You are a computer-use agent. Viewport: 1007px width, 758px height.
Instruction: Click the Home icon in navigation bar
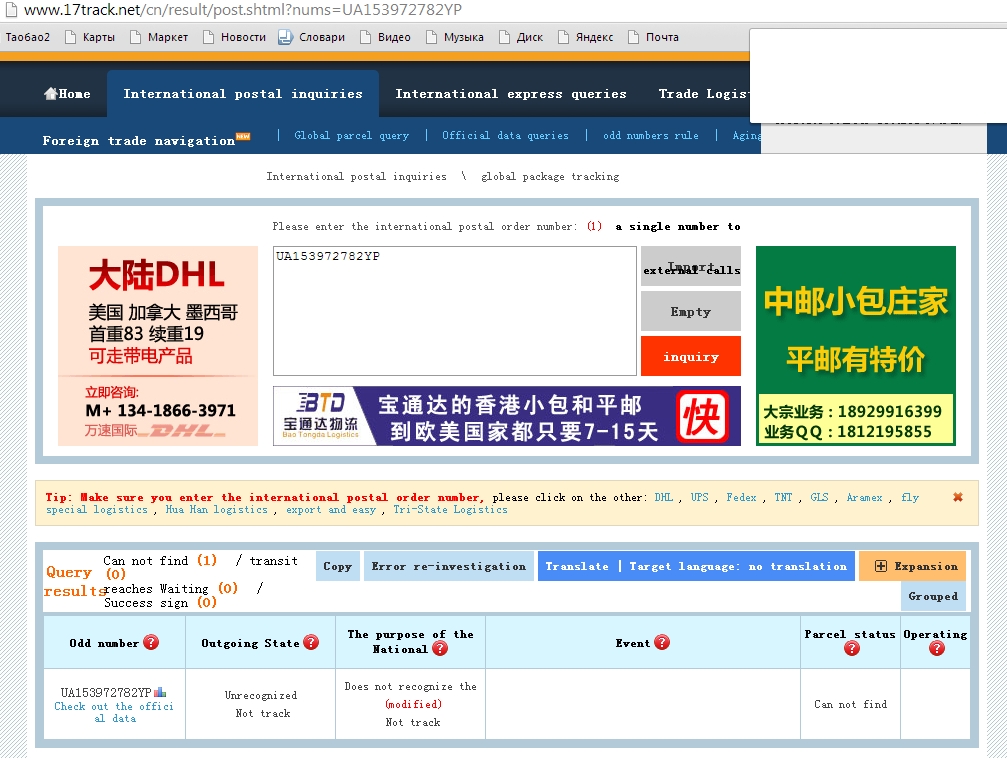51,94
